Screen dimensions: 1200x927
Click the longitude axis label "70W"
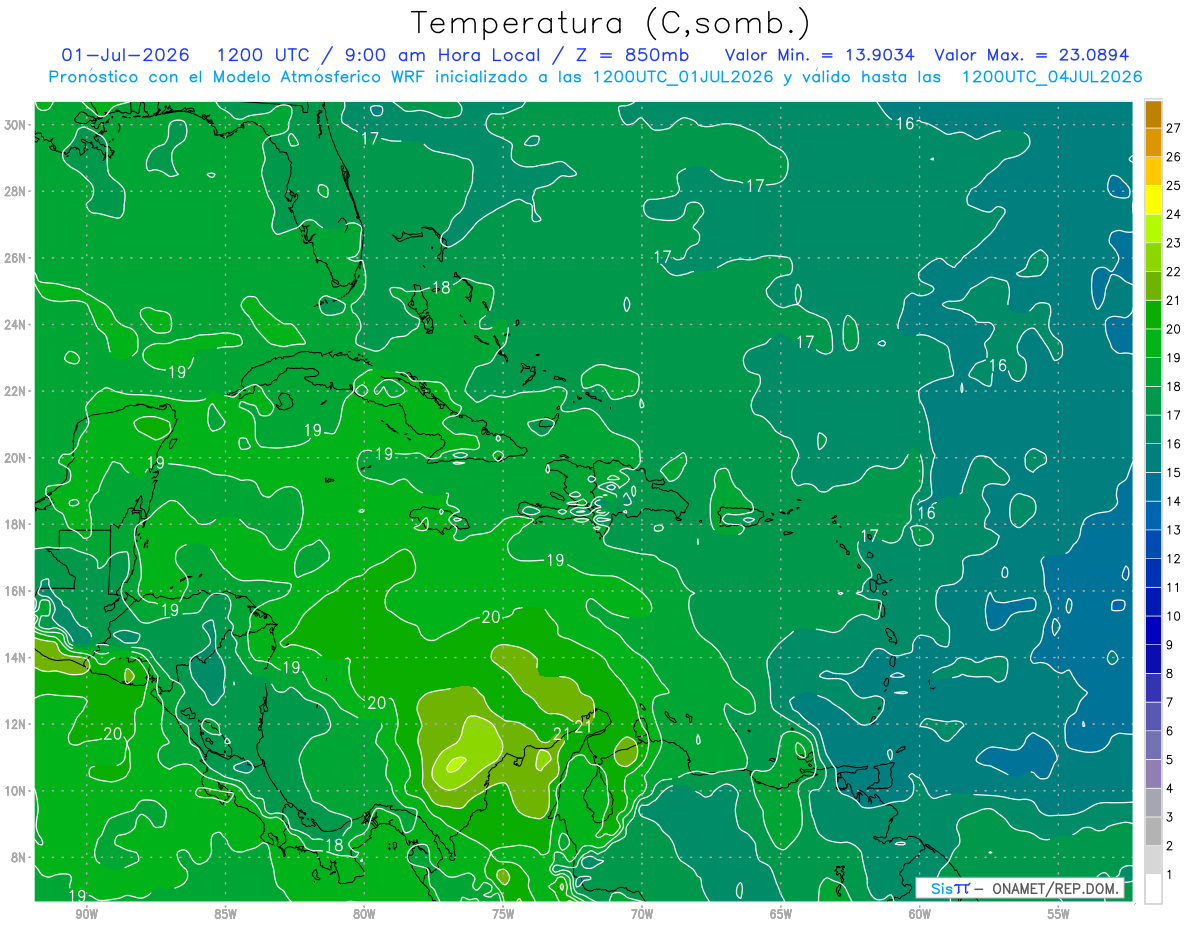click(642, 914)
